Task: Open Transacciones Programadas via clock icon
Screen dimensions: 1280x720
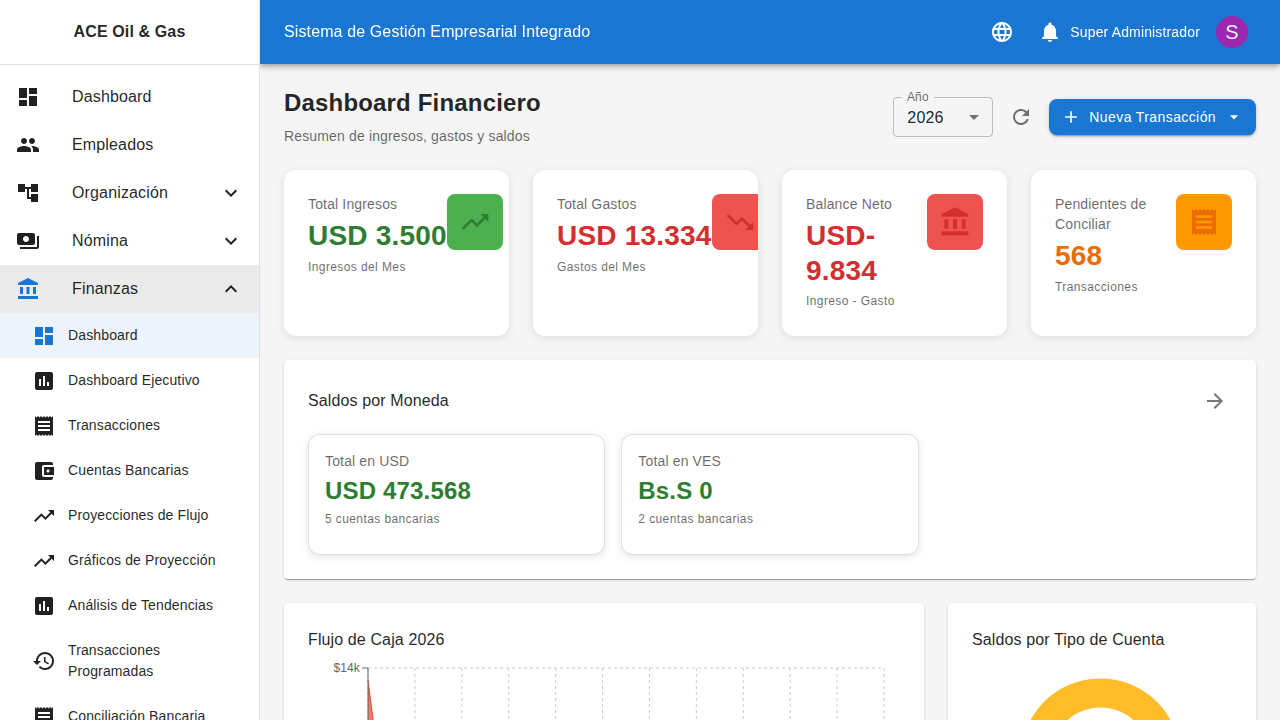Action: 44,661
